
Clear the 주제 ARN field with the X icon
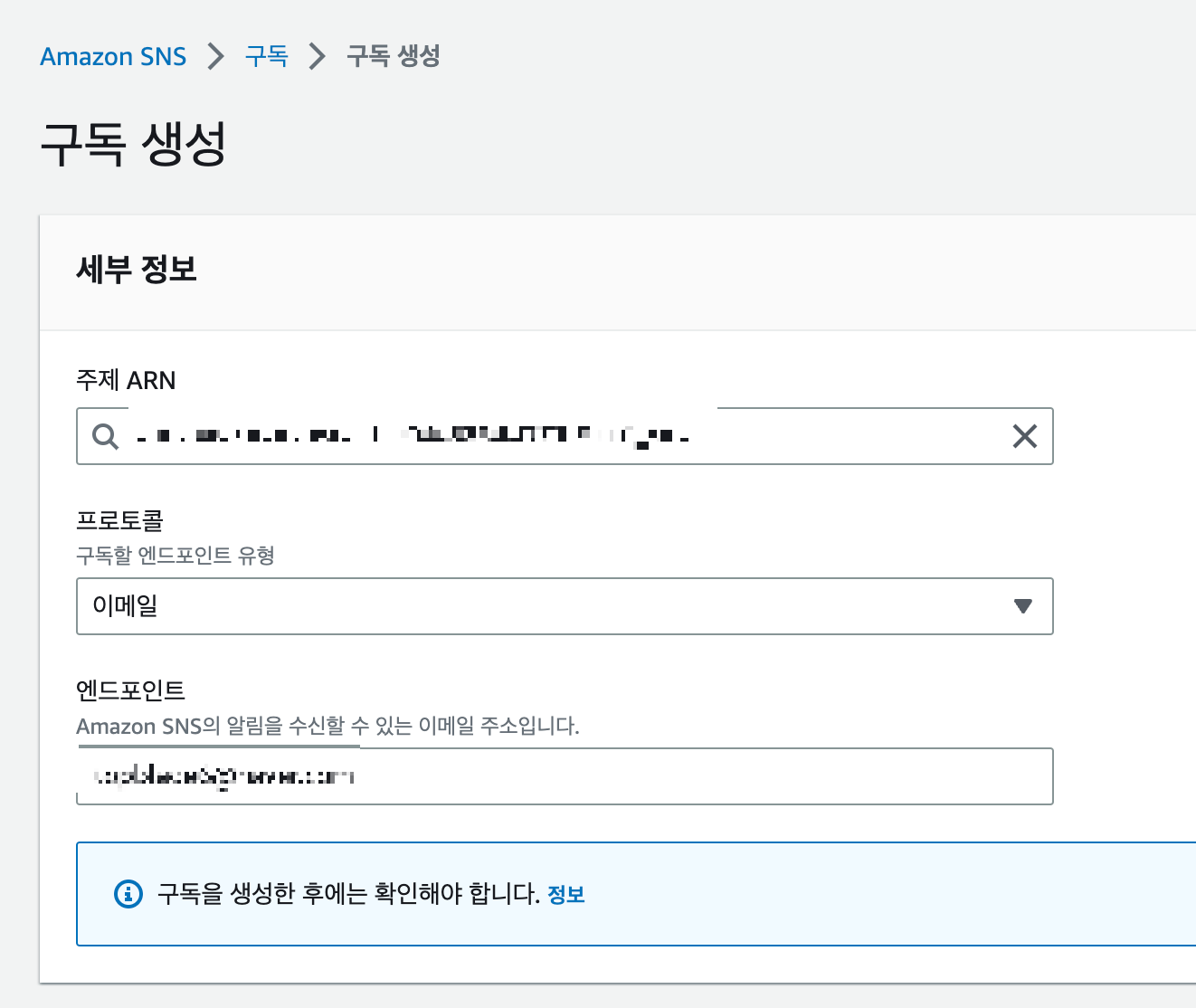1024,436
